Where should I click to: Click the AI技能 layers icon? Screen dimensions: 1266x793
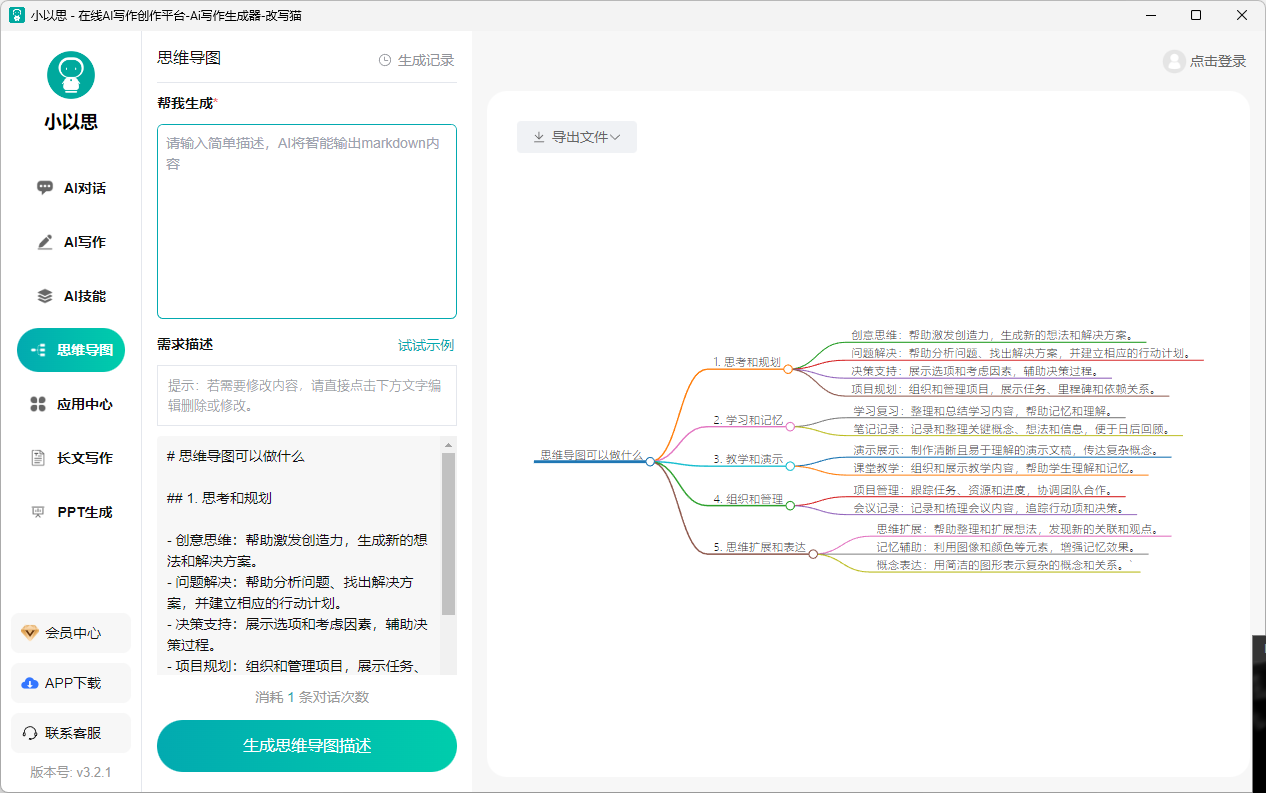[x=45, y=296]
